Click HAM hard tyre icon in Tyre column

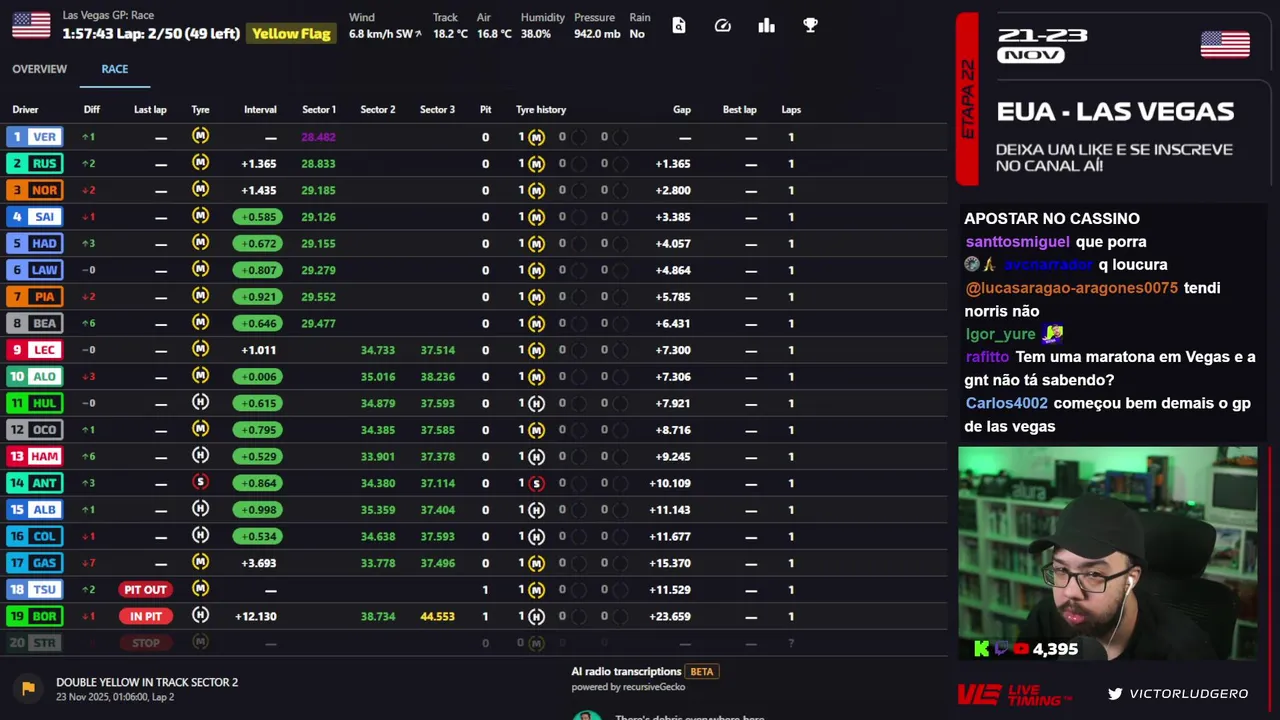tap(200, 455)
